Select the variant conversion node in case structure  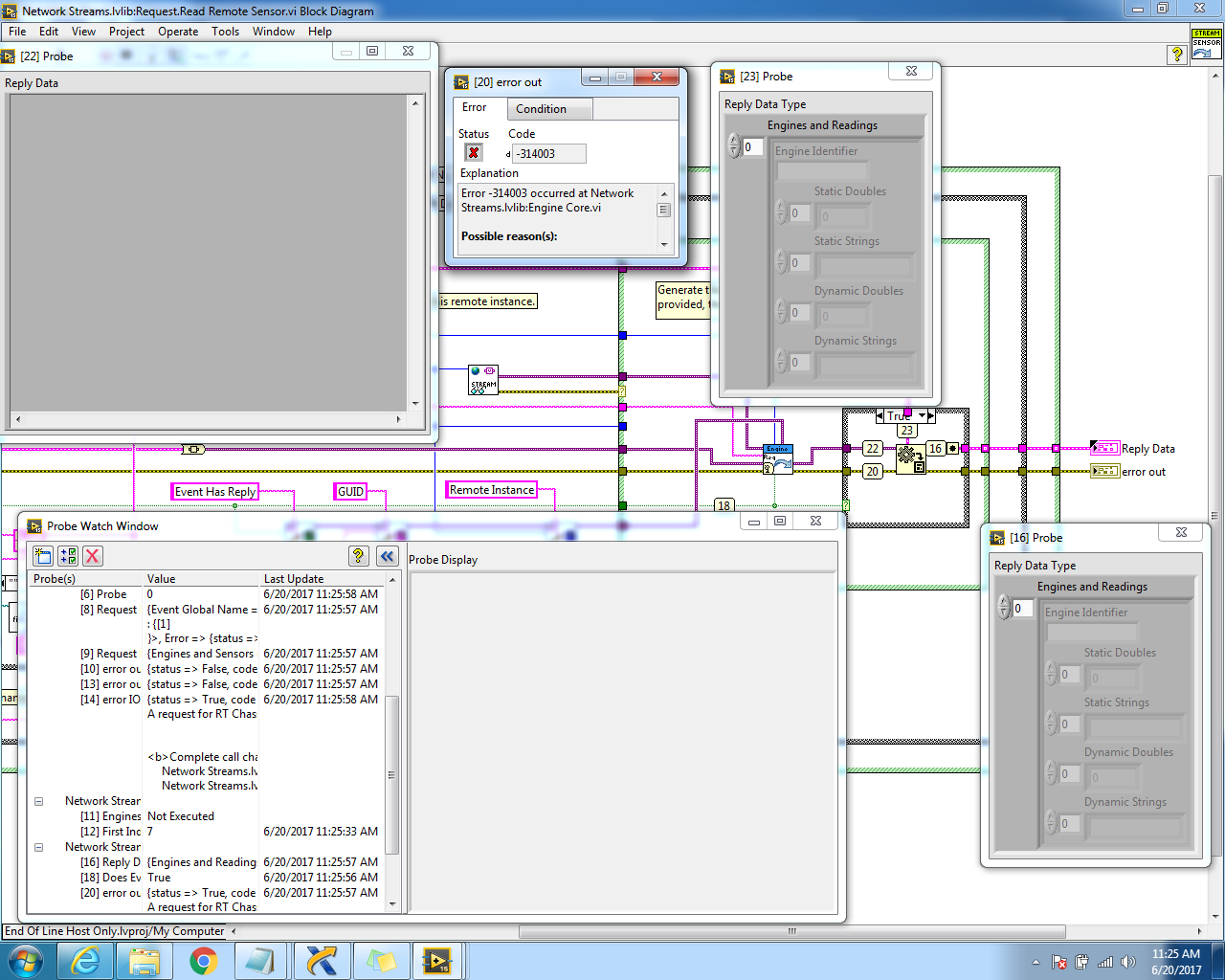pos(910,458)
